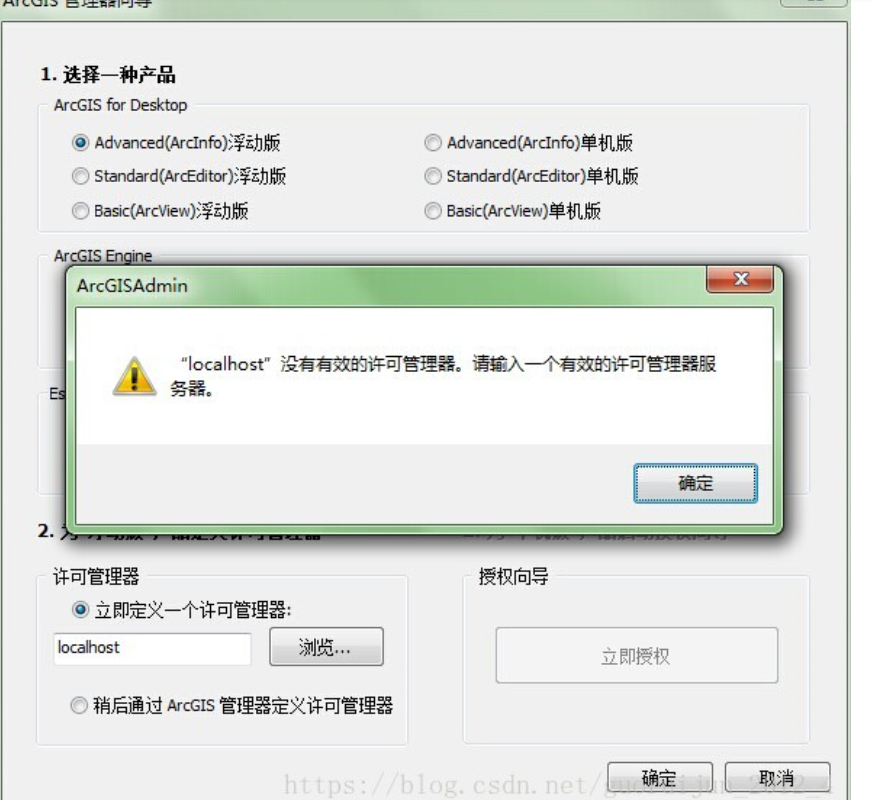This screenshot has width=873, height=800.
Task: Select Basic(ArcView) 单机版 option
Action: [x=433, y=211]
